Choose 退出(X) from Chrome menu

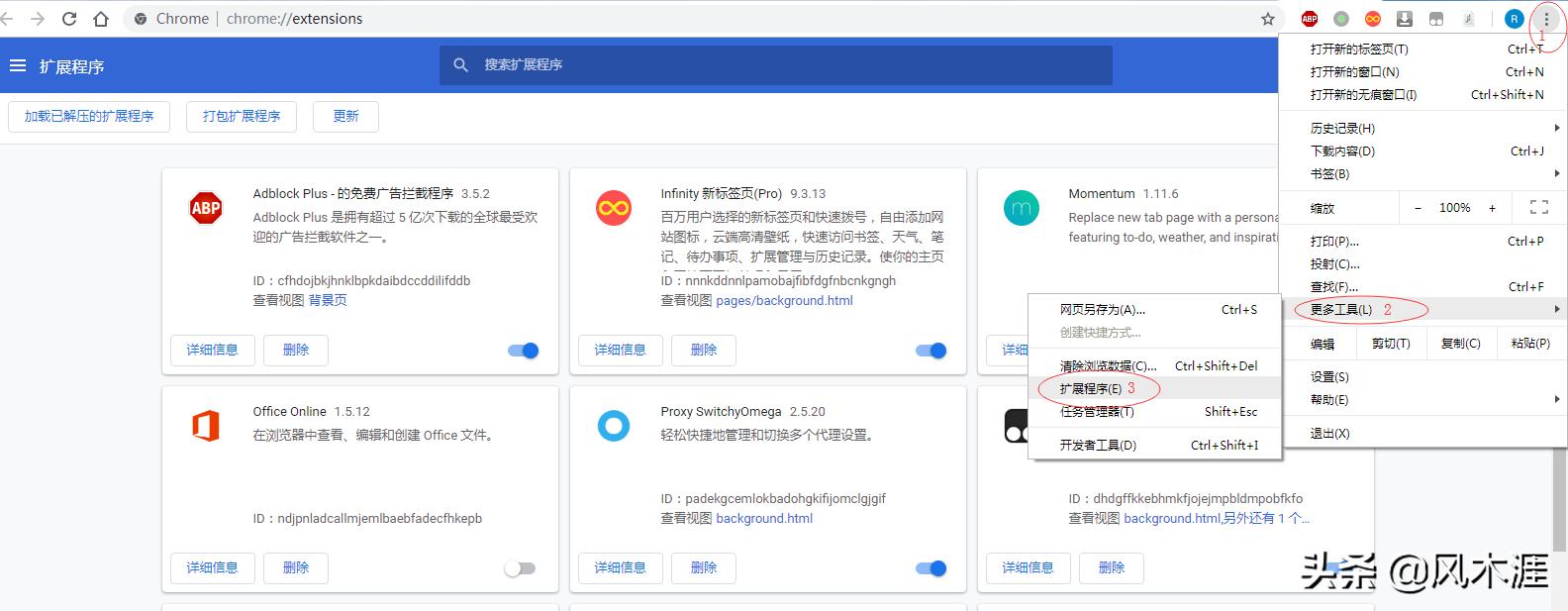pyautogui.click(x=1425, y=433)
